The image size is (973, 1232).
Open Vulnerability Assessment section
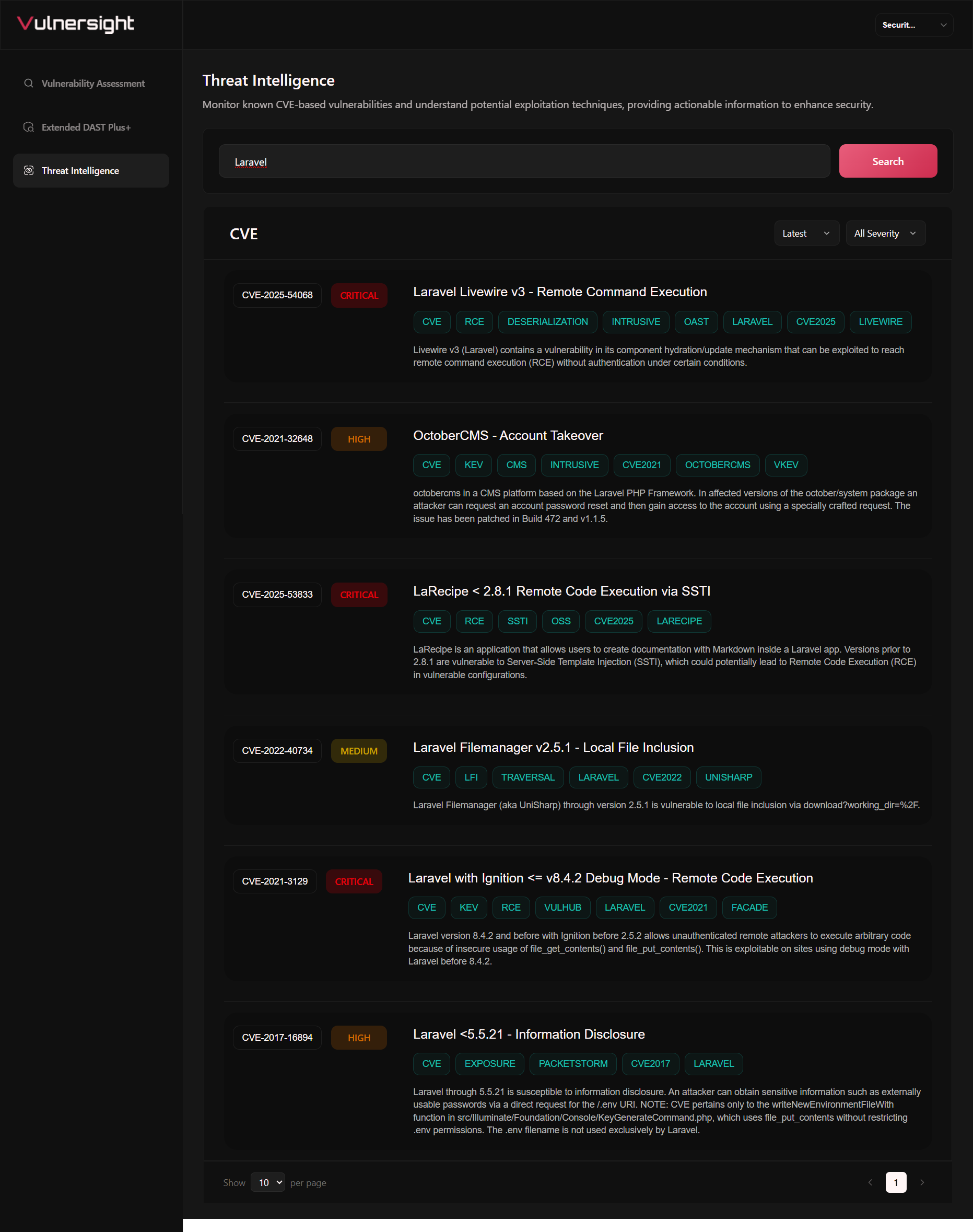tap(91, 83)
